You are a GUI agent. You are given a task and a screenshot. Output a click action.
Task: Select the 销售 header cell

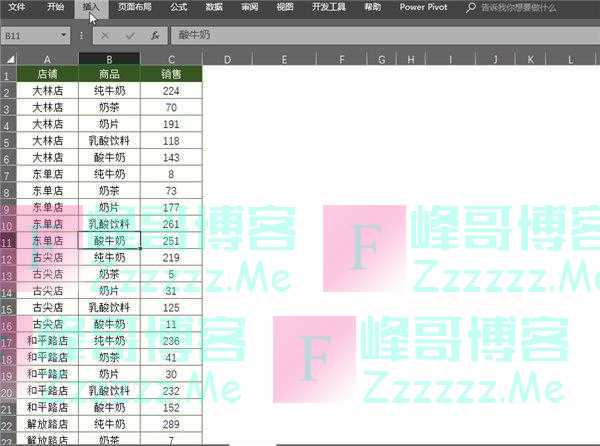[171, 74]
